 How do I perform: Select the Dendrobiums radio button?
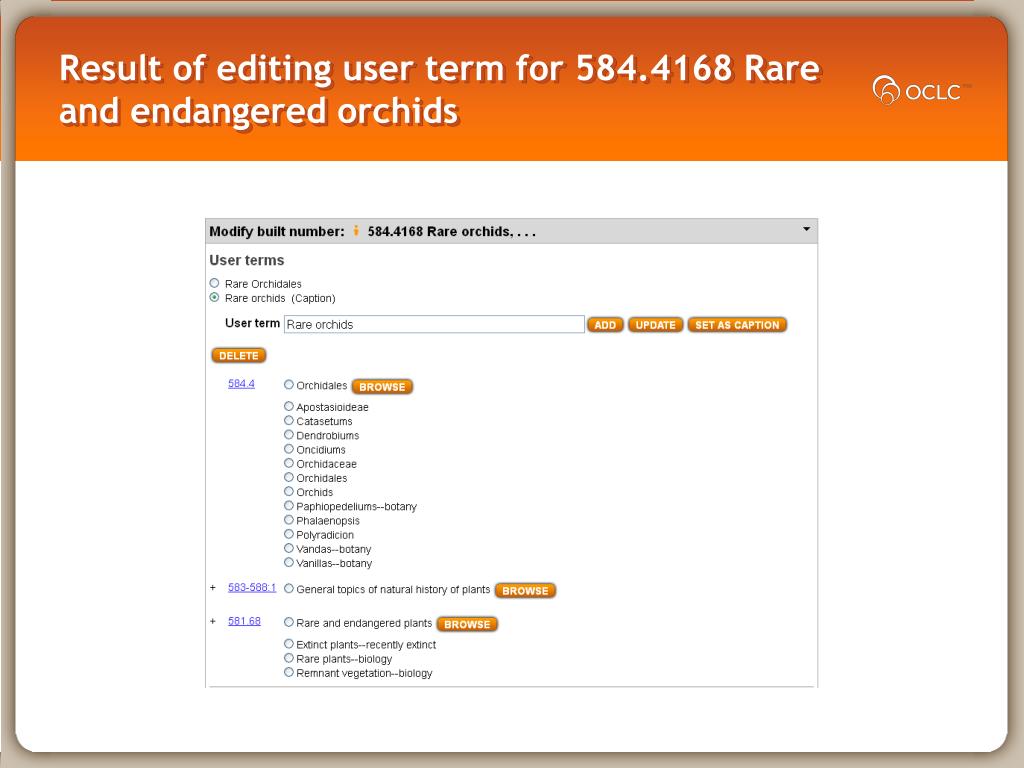pos(289,435)
